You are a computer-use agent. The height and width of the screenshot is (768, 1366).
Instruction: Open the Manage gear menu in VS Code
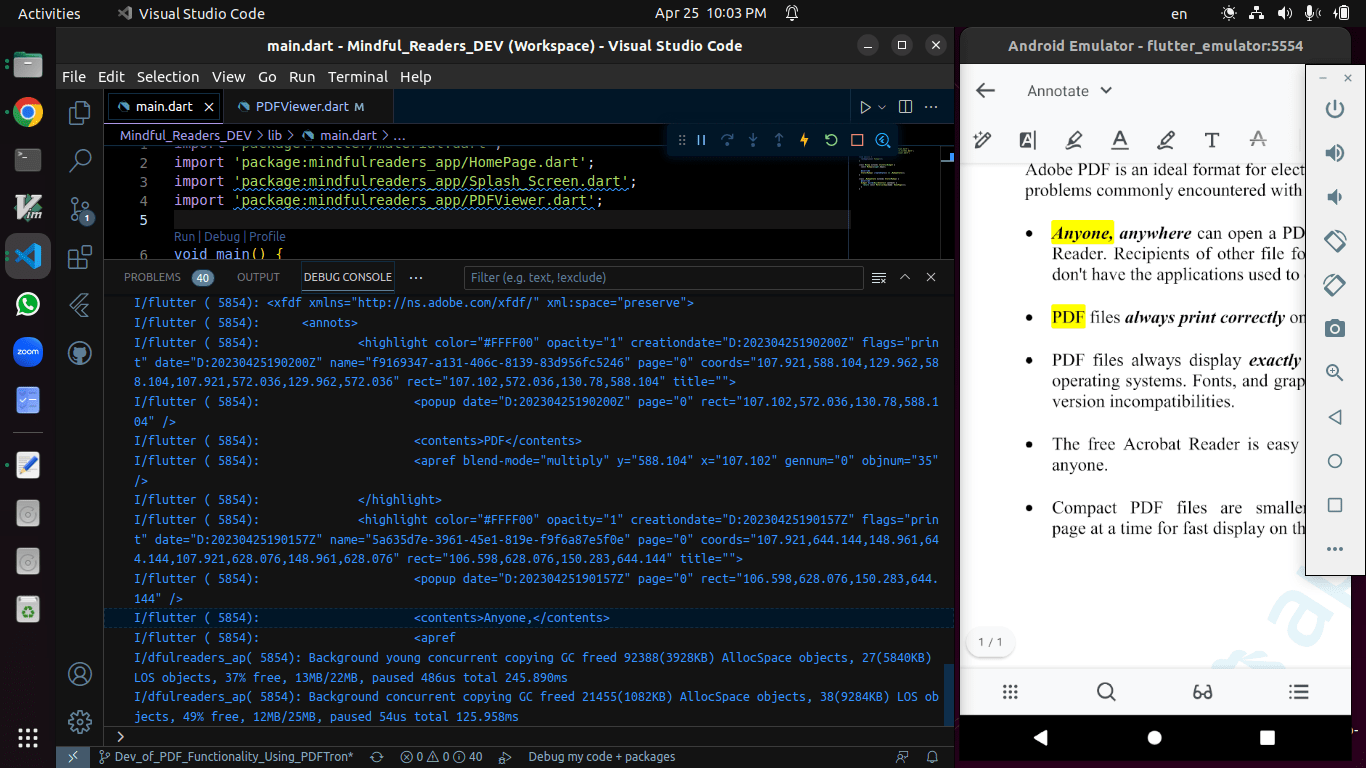pyautogui.click(x=80, y=721)
